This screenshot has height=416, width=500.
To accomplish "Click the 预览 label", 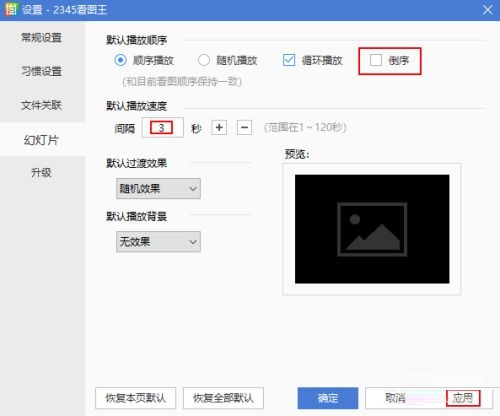I will [x=297, y=154].
